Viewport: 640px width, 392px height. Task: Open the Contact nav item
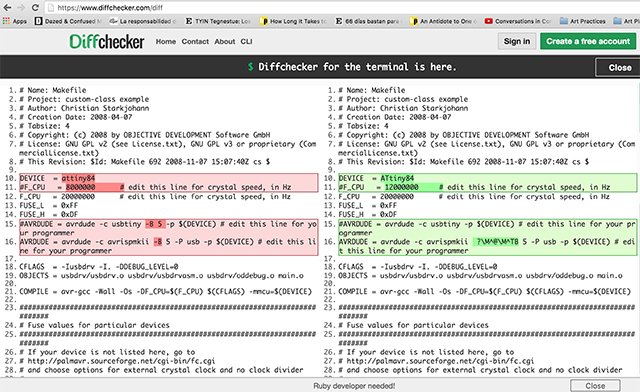[195, 41]
